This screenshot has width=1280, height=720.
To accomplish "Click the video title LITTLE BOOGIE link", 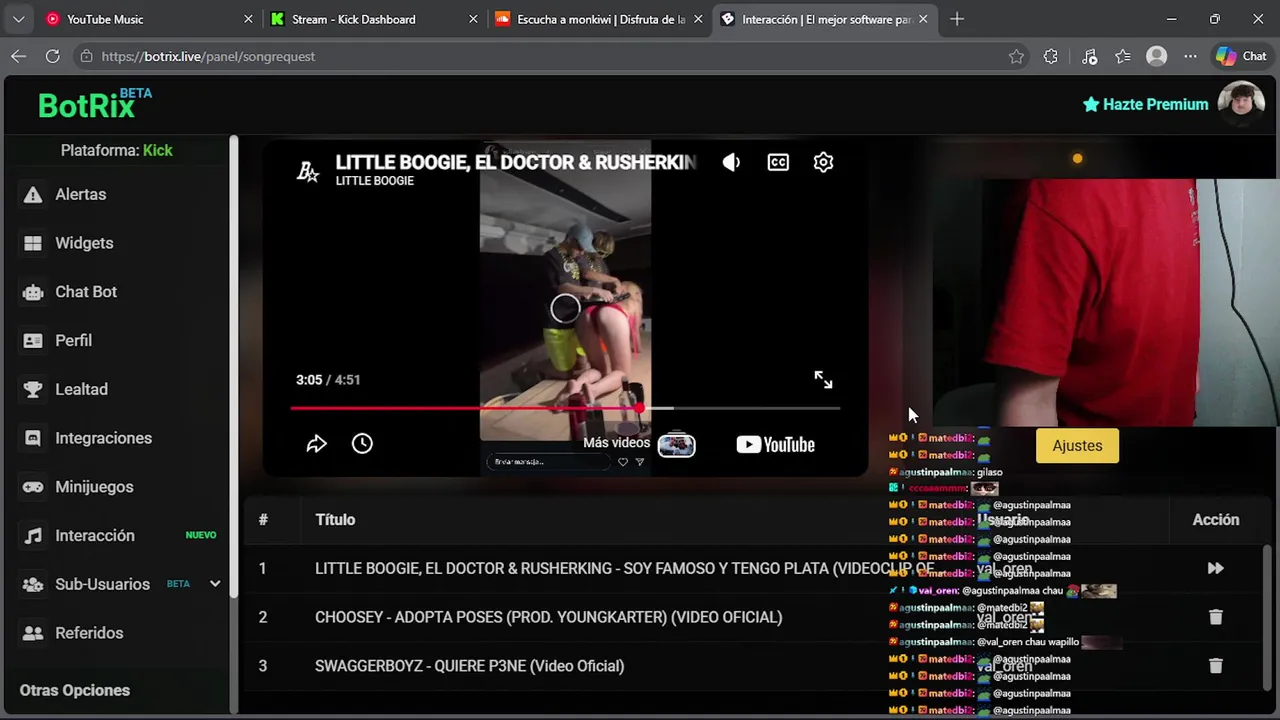I will (515, 162).
